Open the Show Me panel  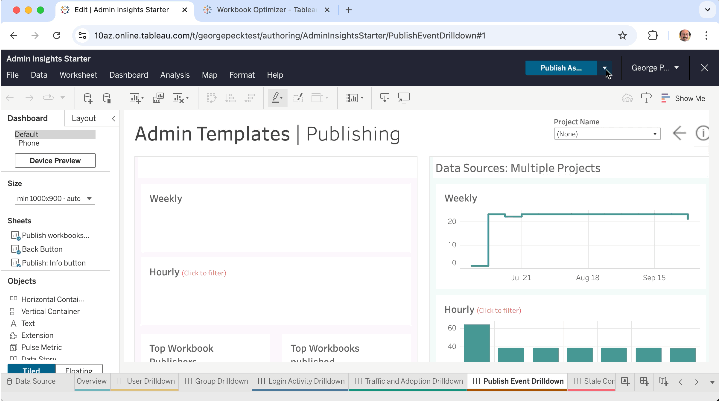point(683,98)
